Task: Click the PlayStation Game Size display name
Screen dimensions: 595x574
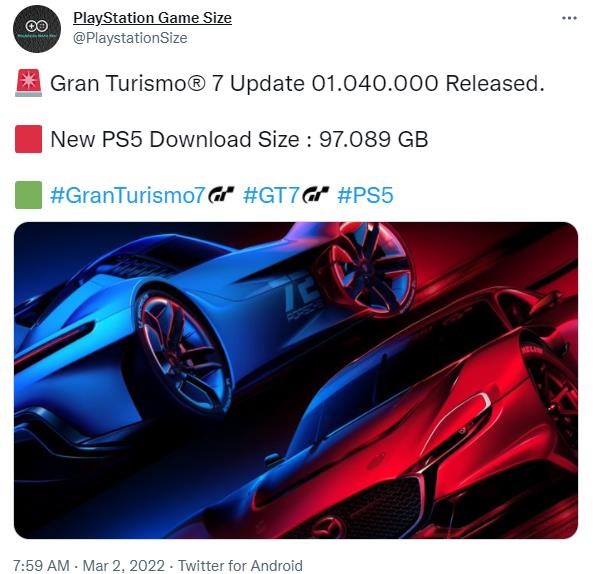Action: click(x=152, y=18)
